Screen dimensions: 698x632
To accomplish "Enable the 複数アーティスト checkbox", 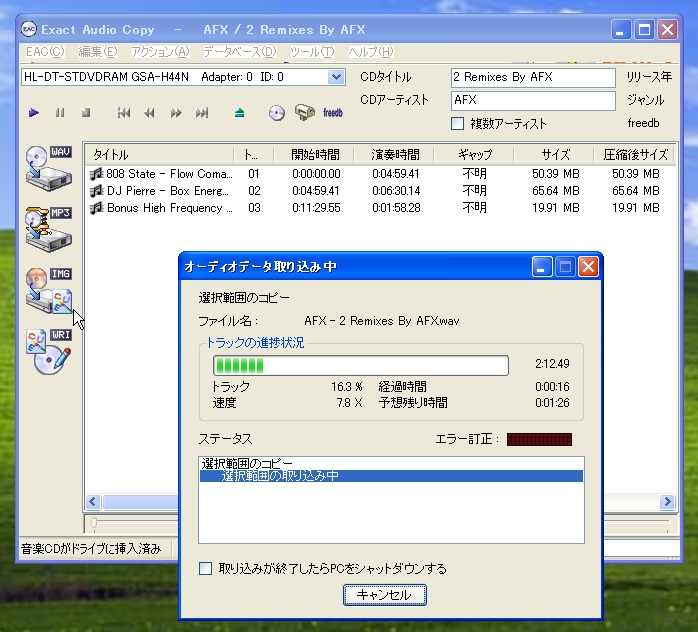I will click(457, 123).
